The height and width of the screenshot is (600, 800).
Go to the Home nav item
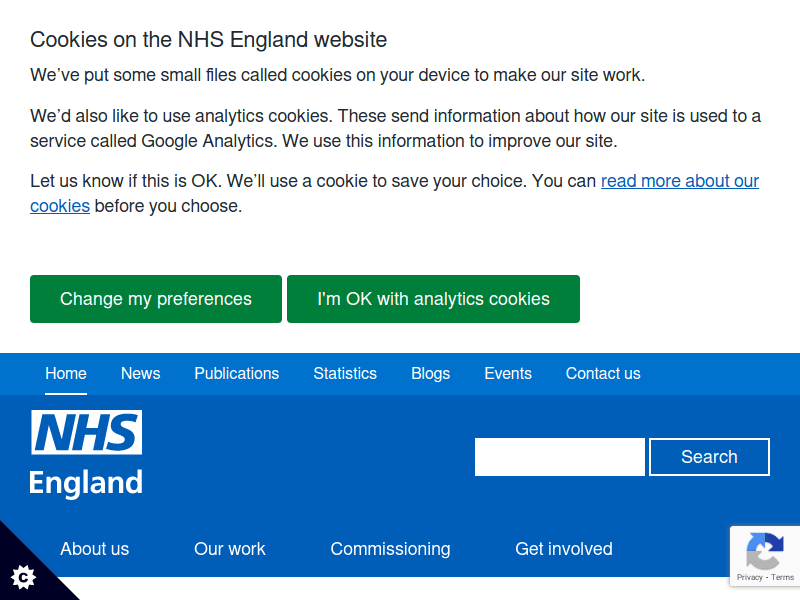[x=66, y=373]
